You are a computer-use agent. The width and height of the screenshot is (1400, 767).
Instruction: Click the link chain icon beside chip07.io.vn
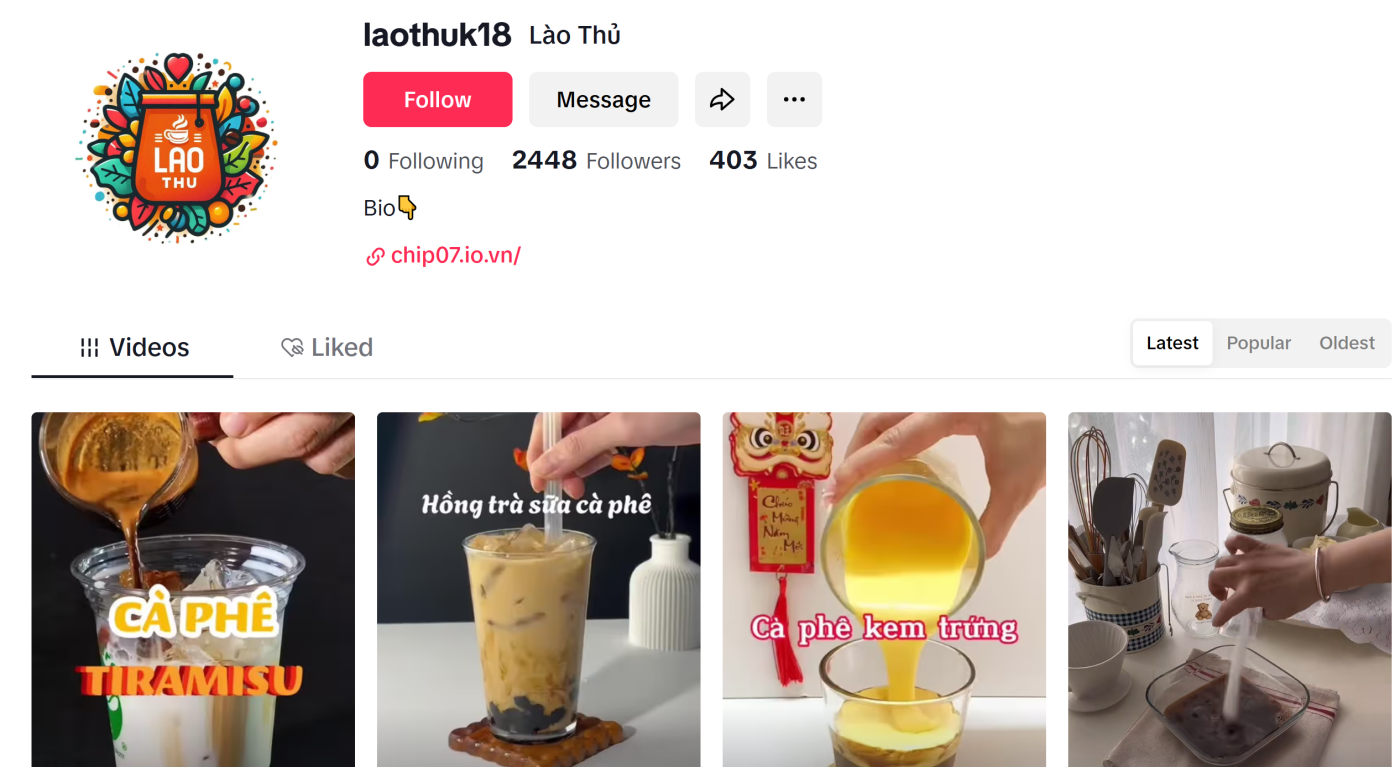point(375,256)
